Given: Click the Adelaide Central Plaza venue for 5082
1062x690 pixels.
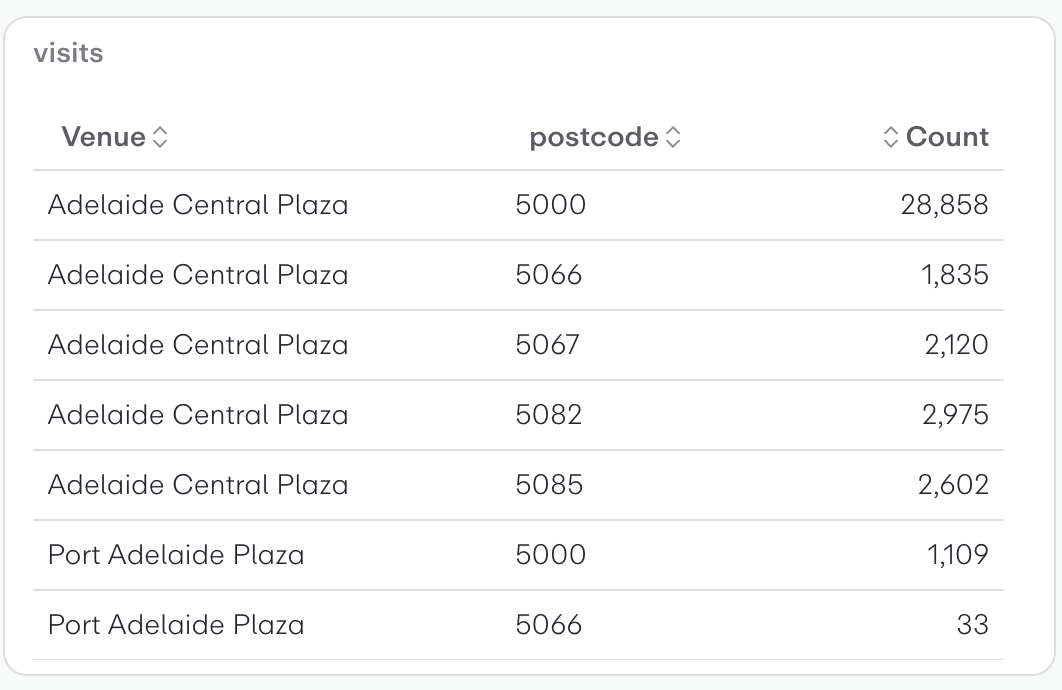Looking at the screenshot, I should pyautogui.click(x=198, y=415).
